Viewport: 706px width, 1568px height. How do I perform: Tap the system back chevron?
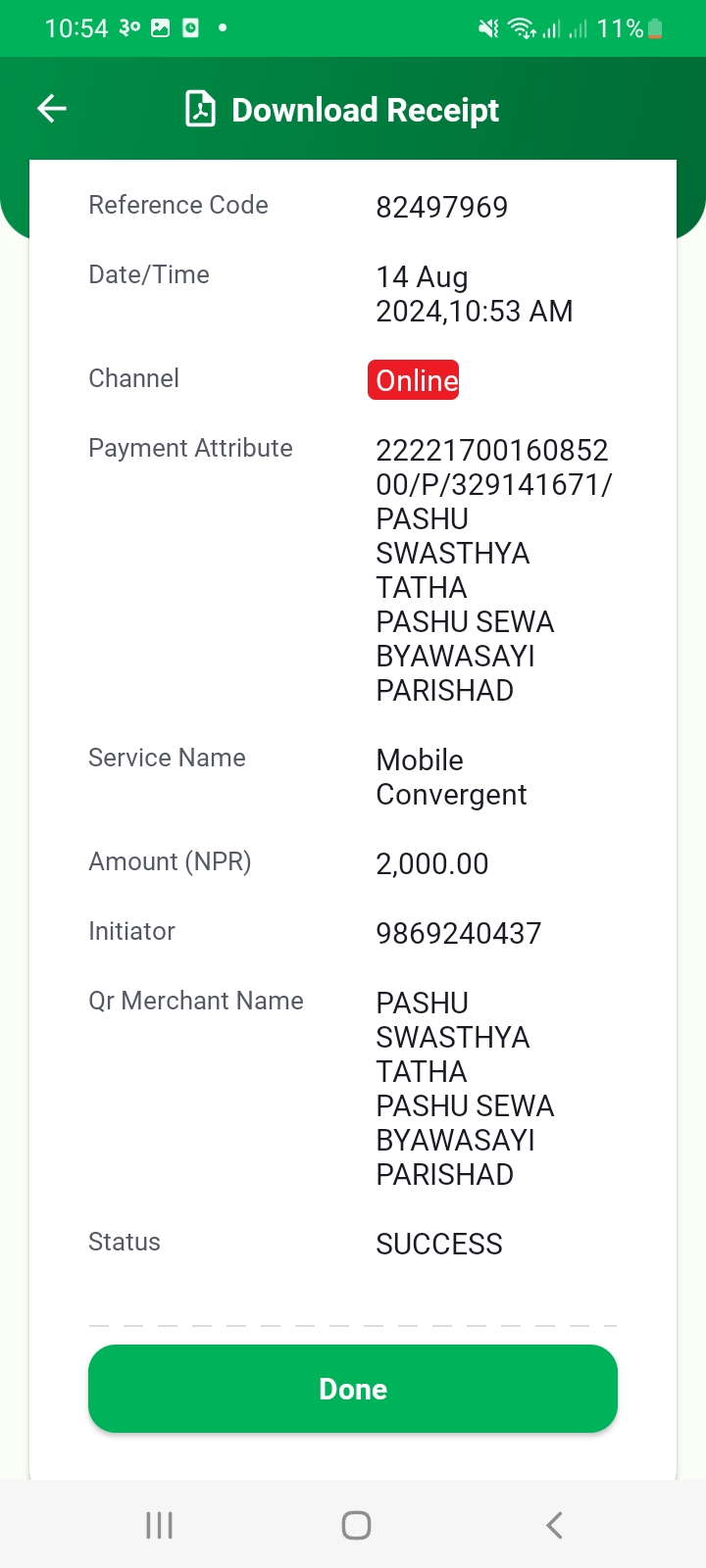554,1525
